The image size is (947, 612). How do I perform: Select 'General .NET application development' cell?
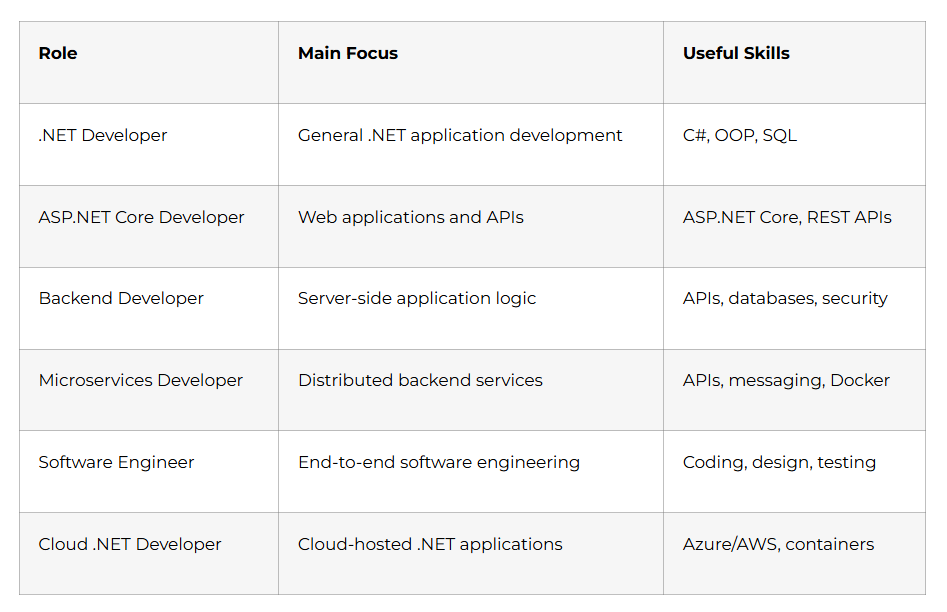pos(470,144)
